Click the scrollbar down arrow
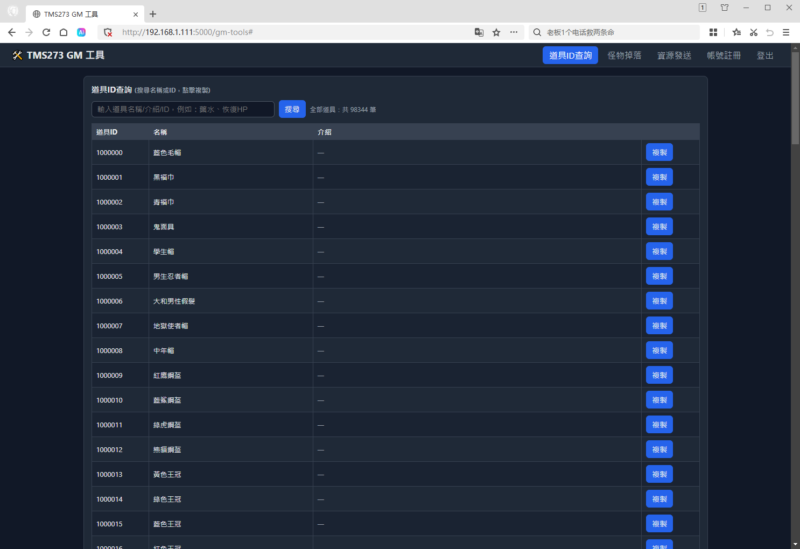 pyautogui.click(x=795, y=545)
